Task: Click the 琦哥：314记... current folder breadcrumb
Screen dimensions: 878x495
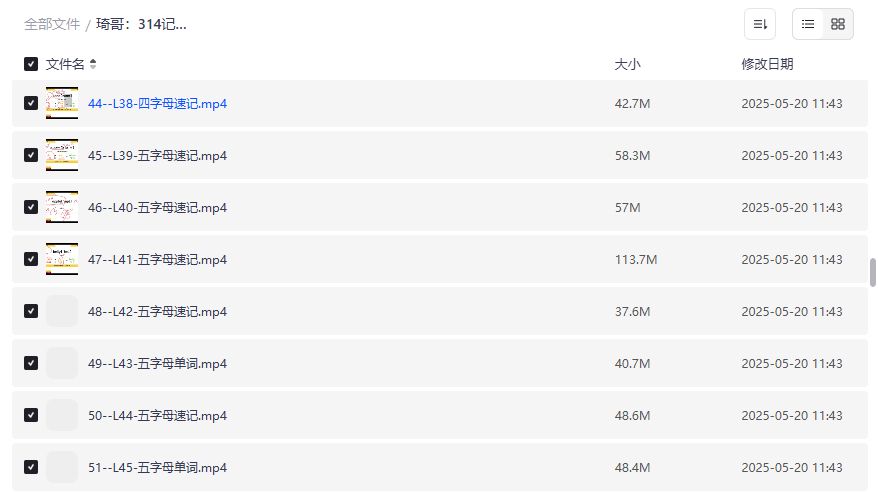Action: 141,24
